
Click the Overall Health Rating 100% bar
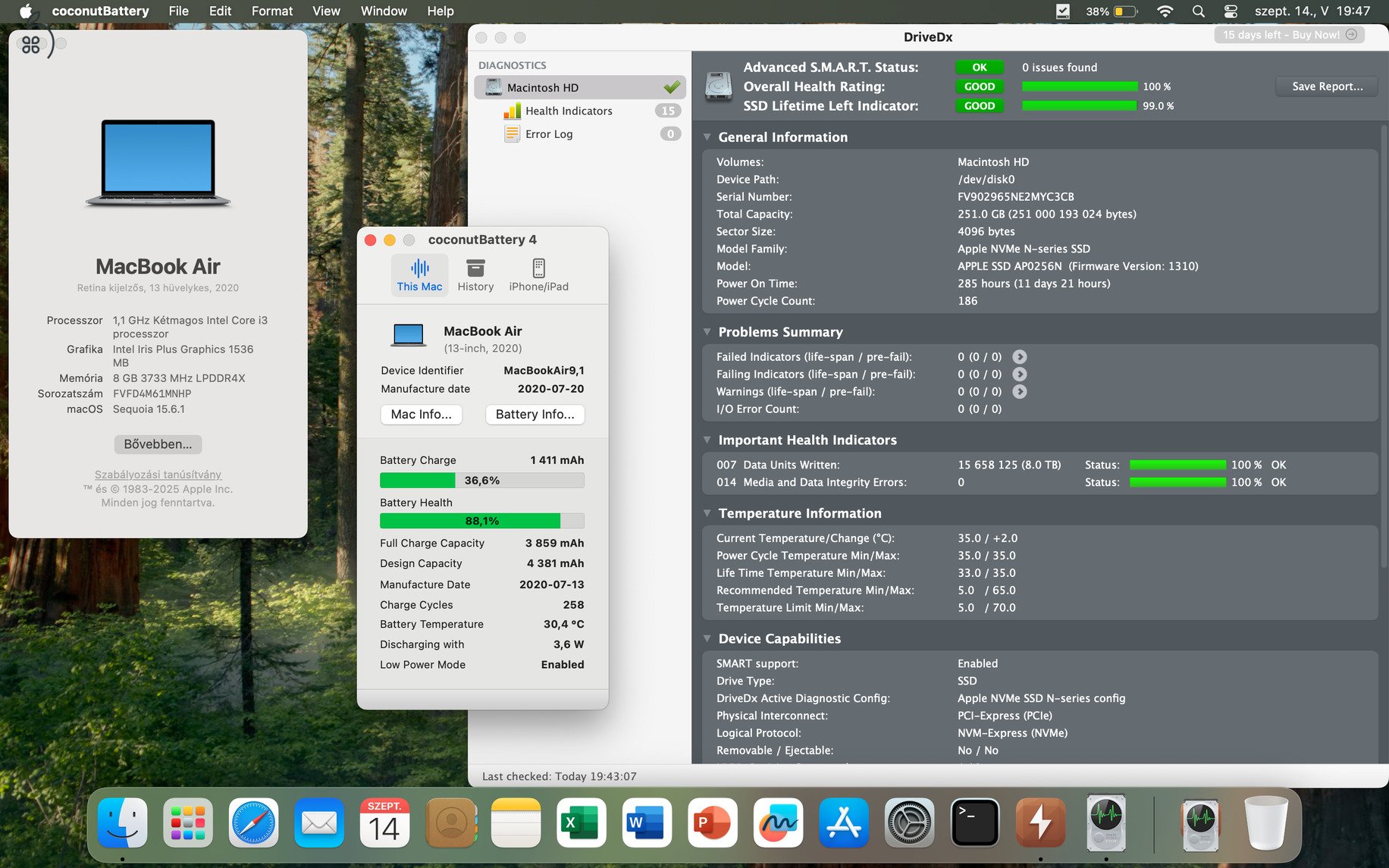[x=1080, y=86]
